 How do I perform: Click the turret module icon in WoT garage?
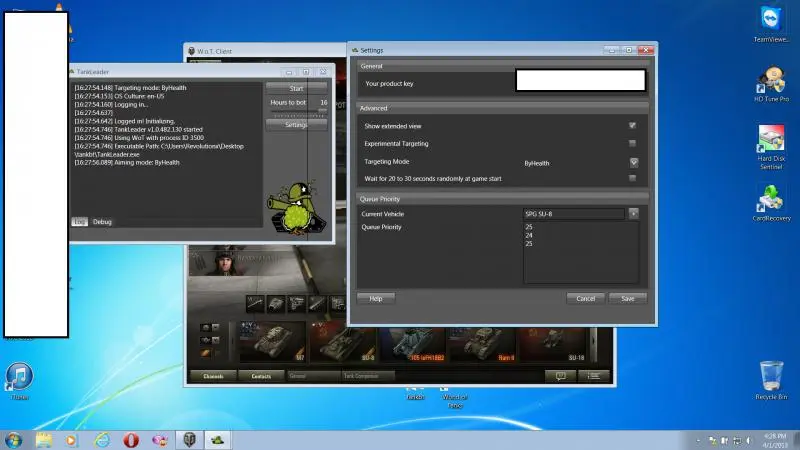(x=276, y=304)
